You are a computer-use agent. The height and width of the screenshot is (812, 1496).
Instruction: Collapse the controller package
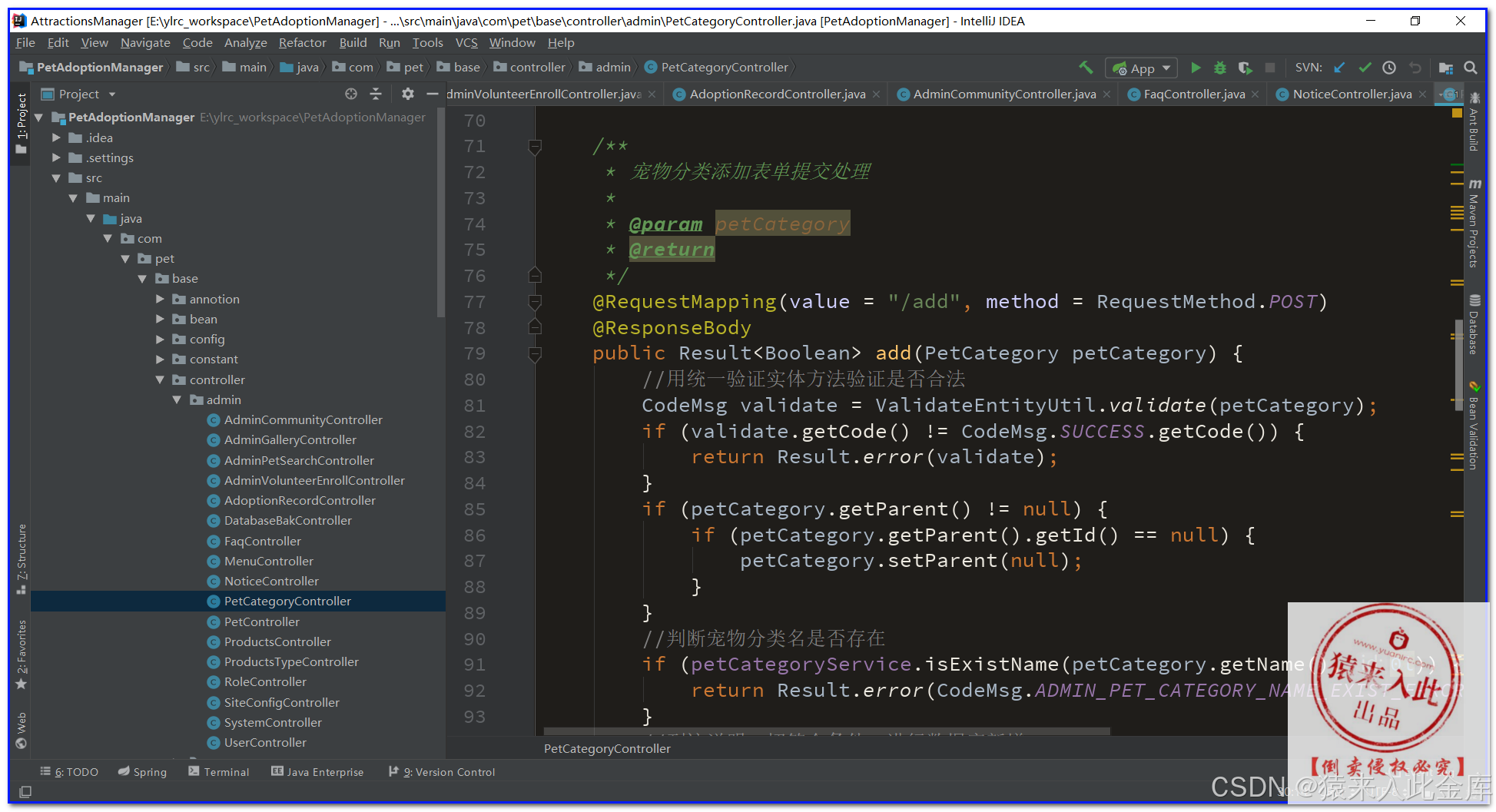click(x=160, y=379)
